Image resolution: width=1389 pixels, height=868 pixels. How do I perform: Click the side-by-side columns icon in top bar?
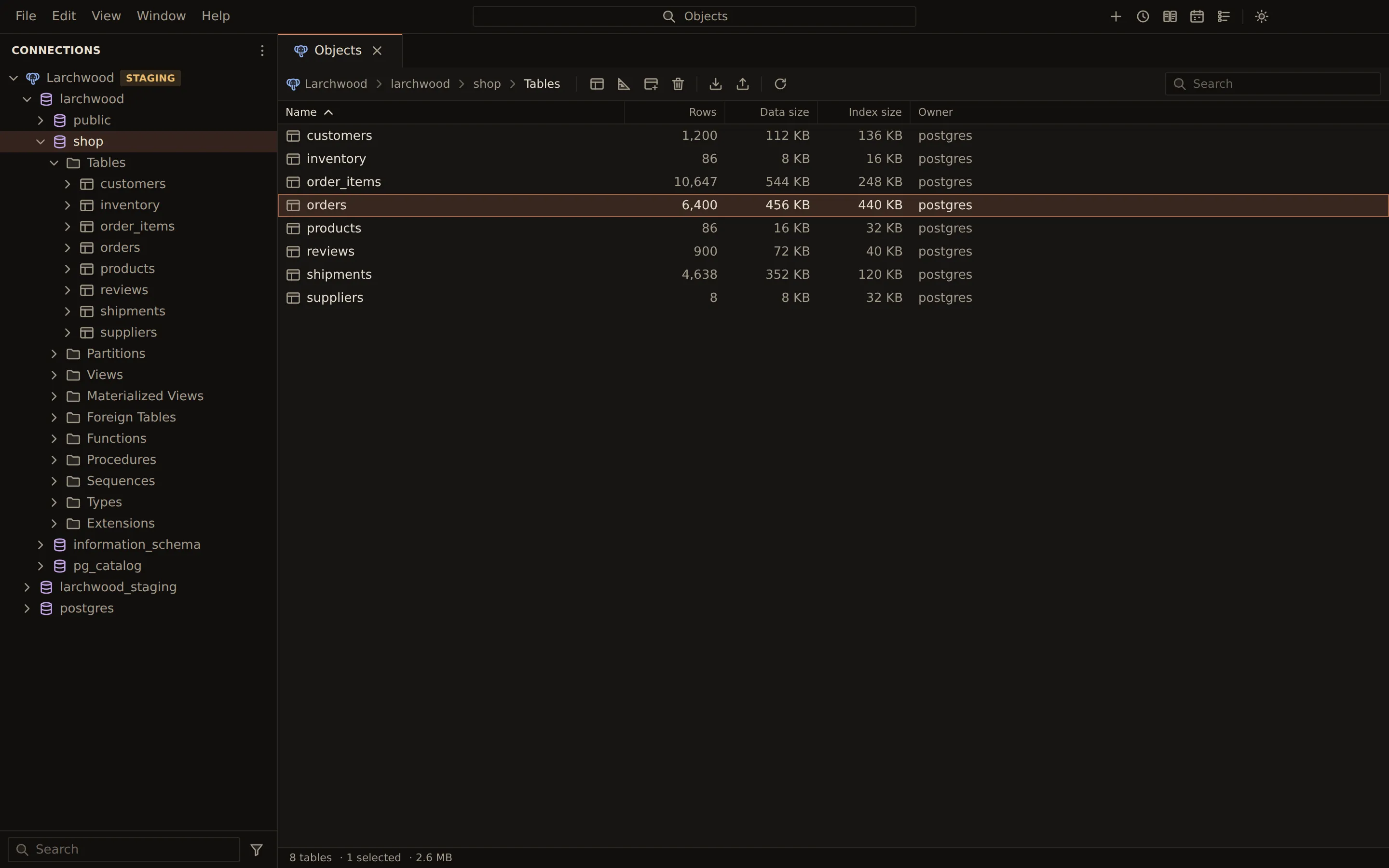pyautogui.click(x=1170, y=16)
